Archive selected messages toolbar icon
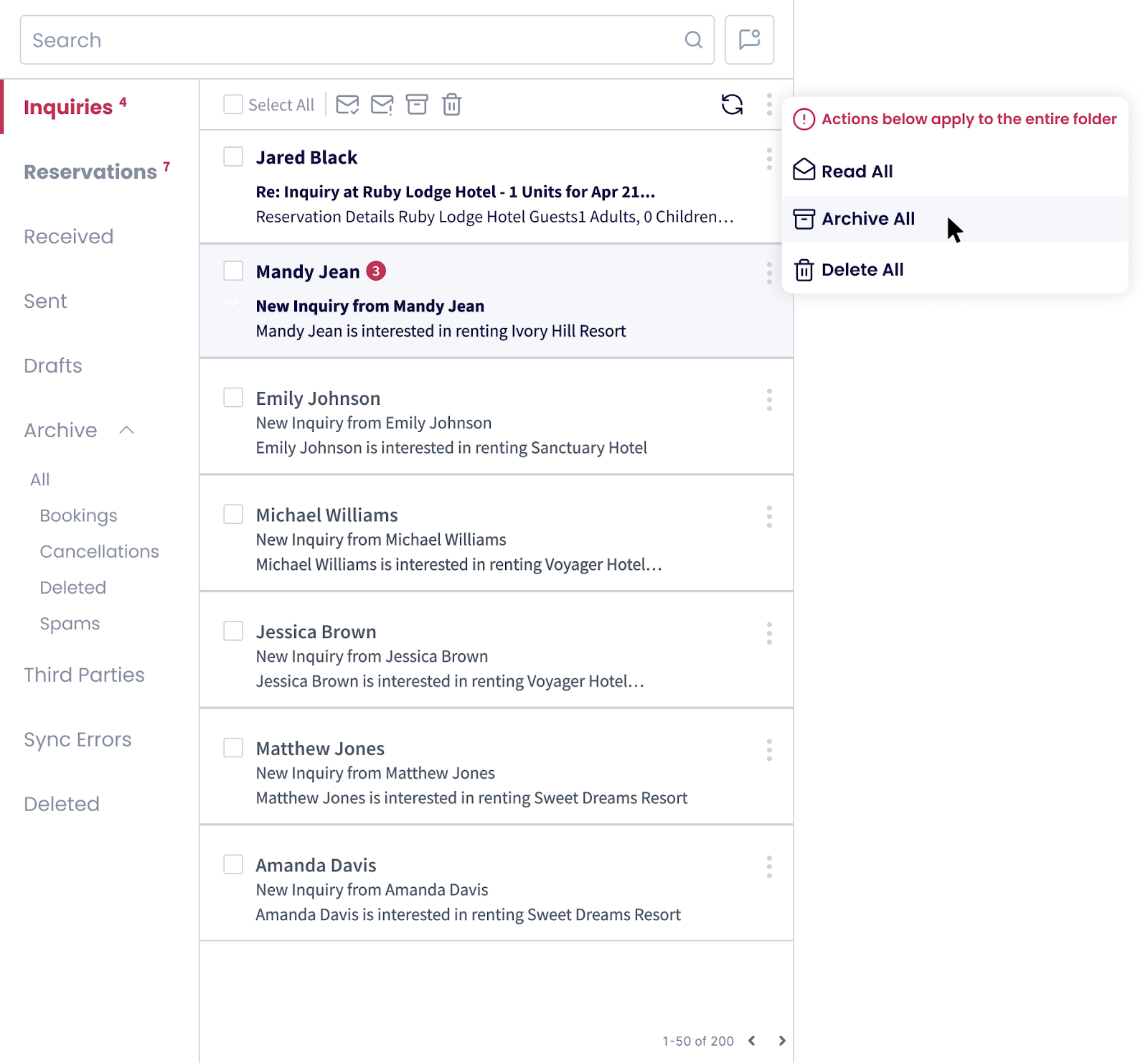The image size is (1148, 1063). click(x=417, y=105)
